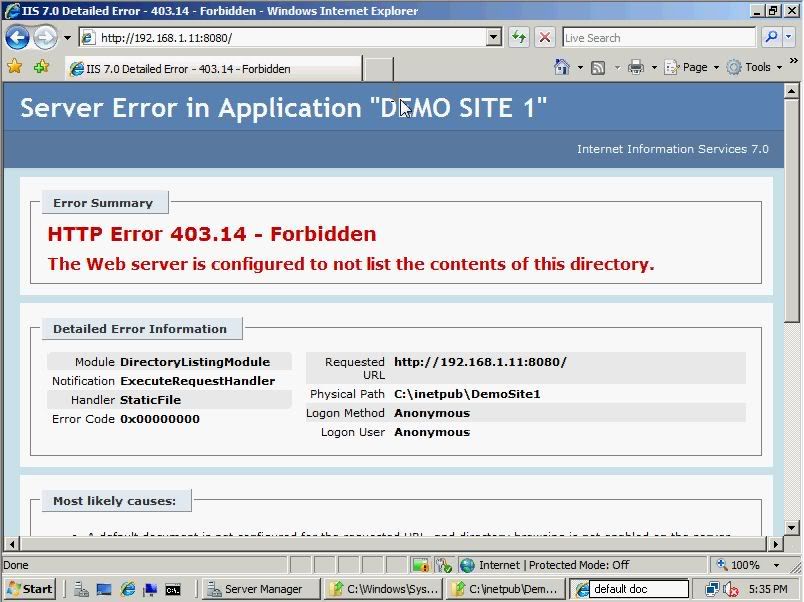Click the 100% zoom level button
The width and height of the screenshot is (804, 602).
[738, 565]
